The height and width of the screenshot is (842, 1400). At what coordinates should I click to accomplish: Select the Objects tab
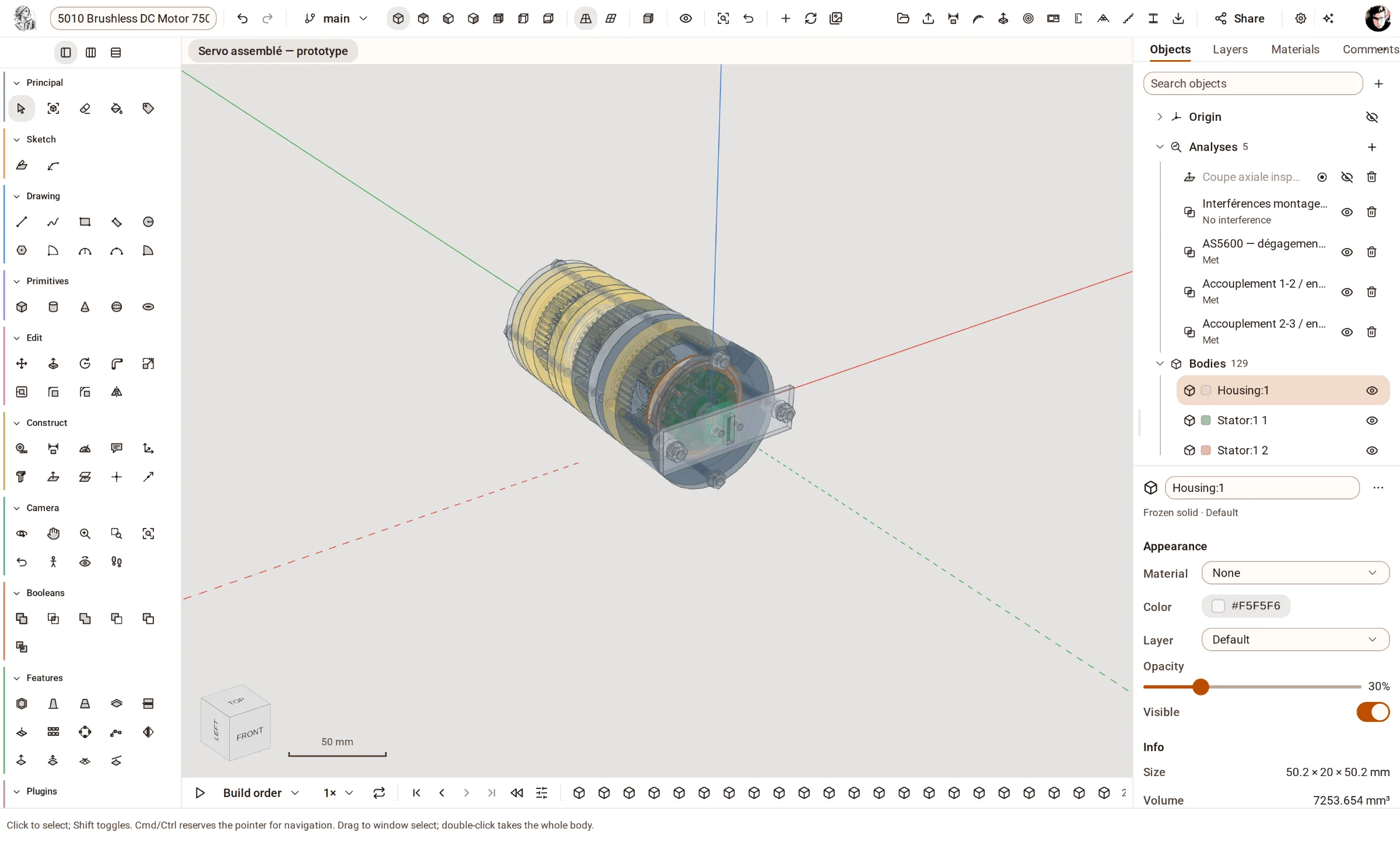pos(1170,50)
